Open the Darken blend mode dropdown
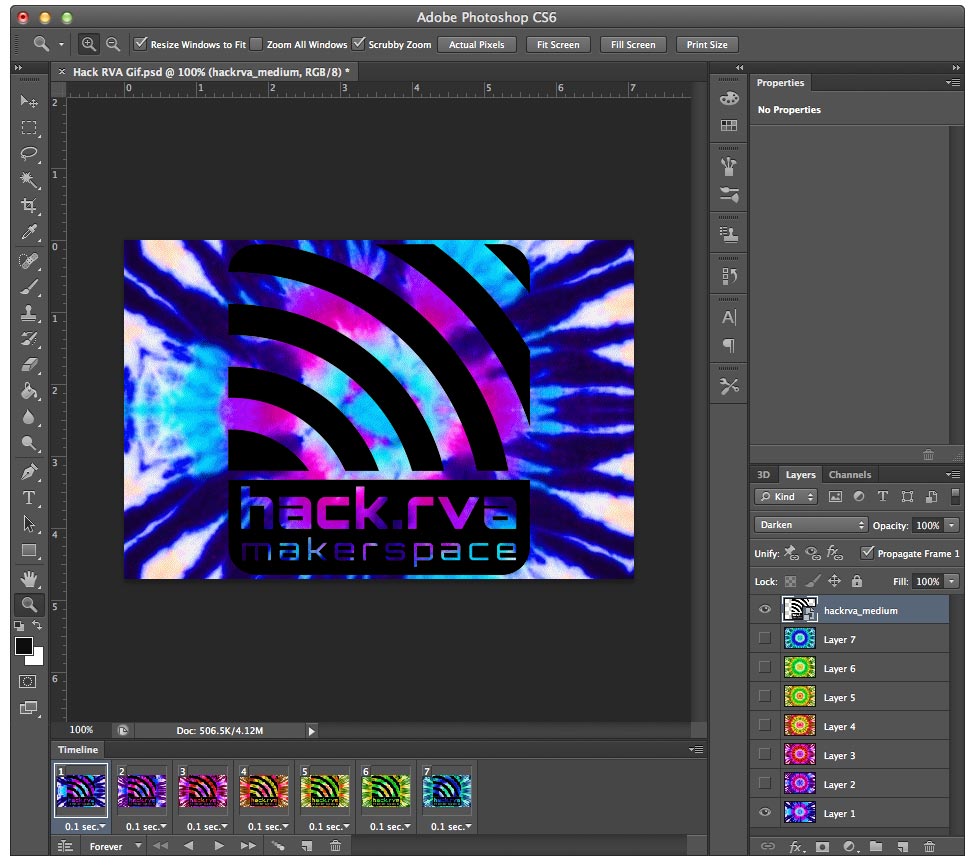975x866 pixels. pyautogui.click(x=811, y=525)
